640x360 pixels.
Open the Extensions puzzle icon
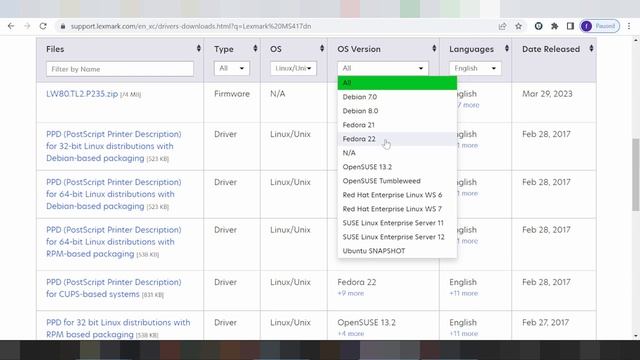[554, 26]
